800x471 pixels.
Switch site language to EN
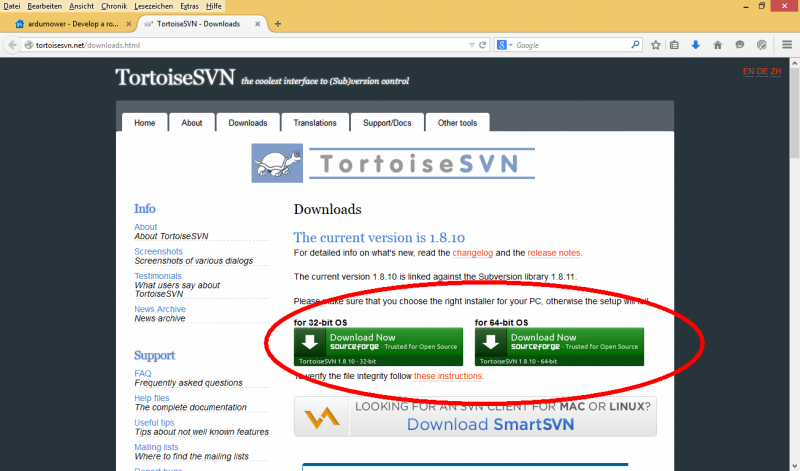[748, 71]
